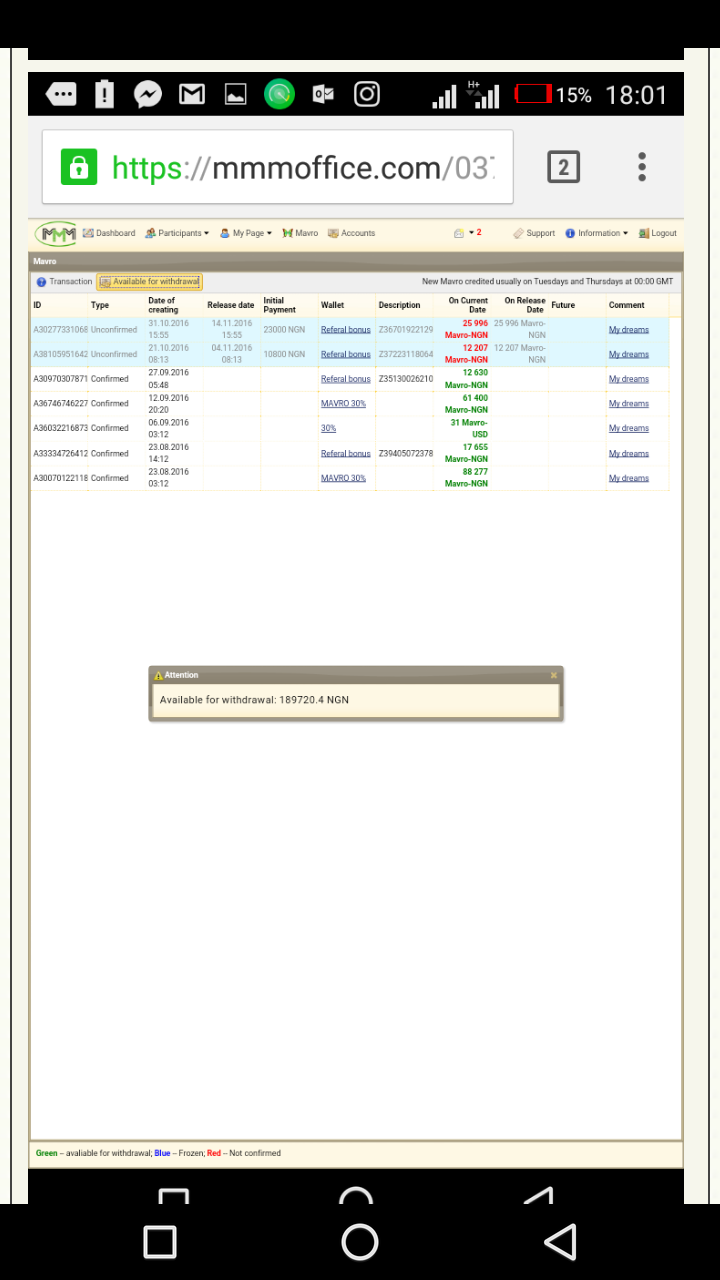The width and height of the screenshot is (720, 1280).
Task: Expand the Participants menu
Action: pos(177,233)
